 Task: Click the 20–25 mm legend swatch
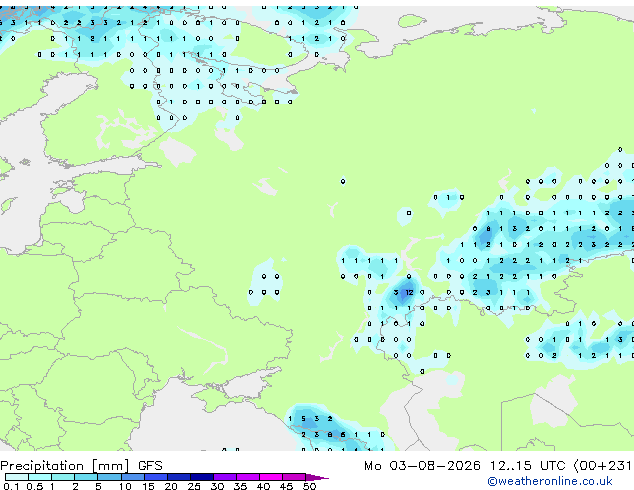click(x=178, y=477)
